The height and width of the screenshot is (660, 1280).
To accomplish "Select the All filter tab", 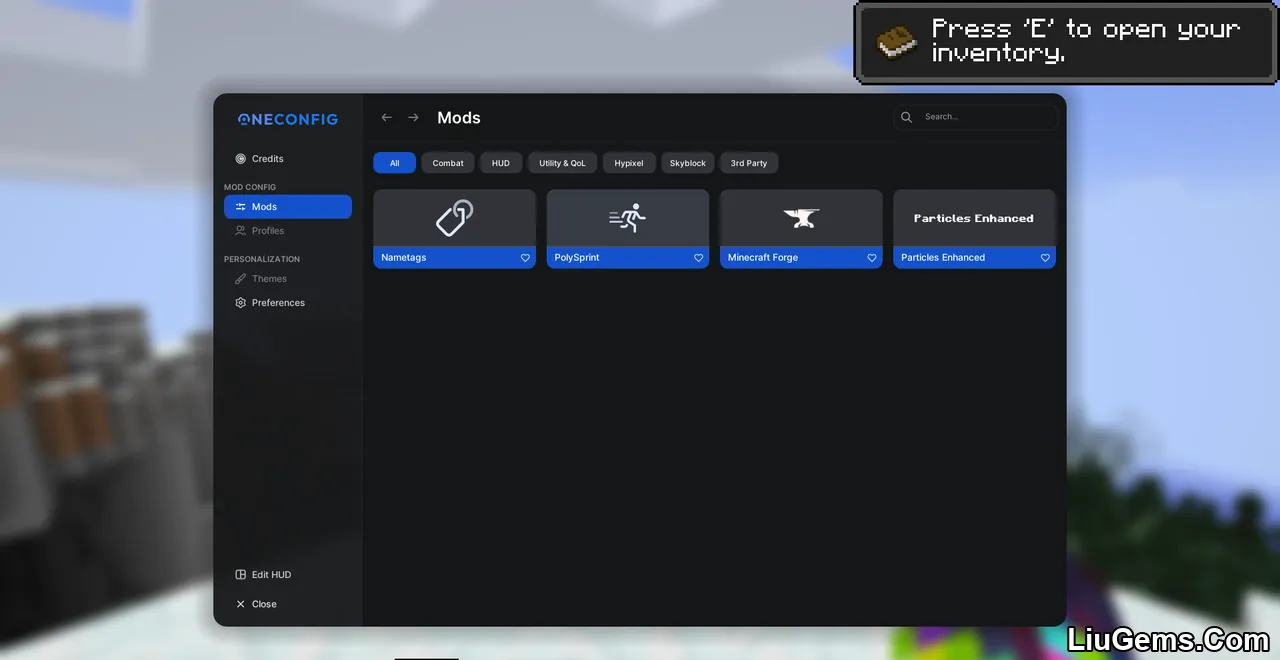I will click(394, 163).
